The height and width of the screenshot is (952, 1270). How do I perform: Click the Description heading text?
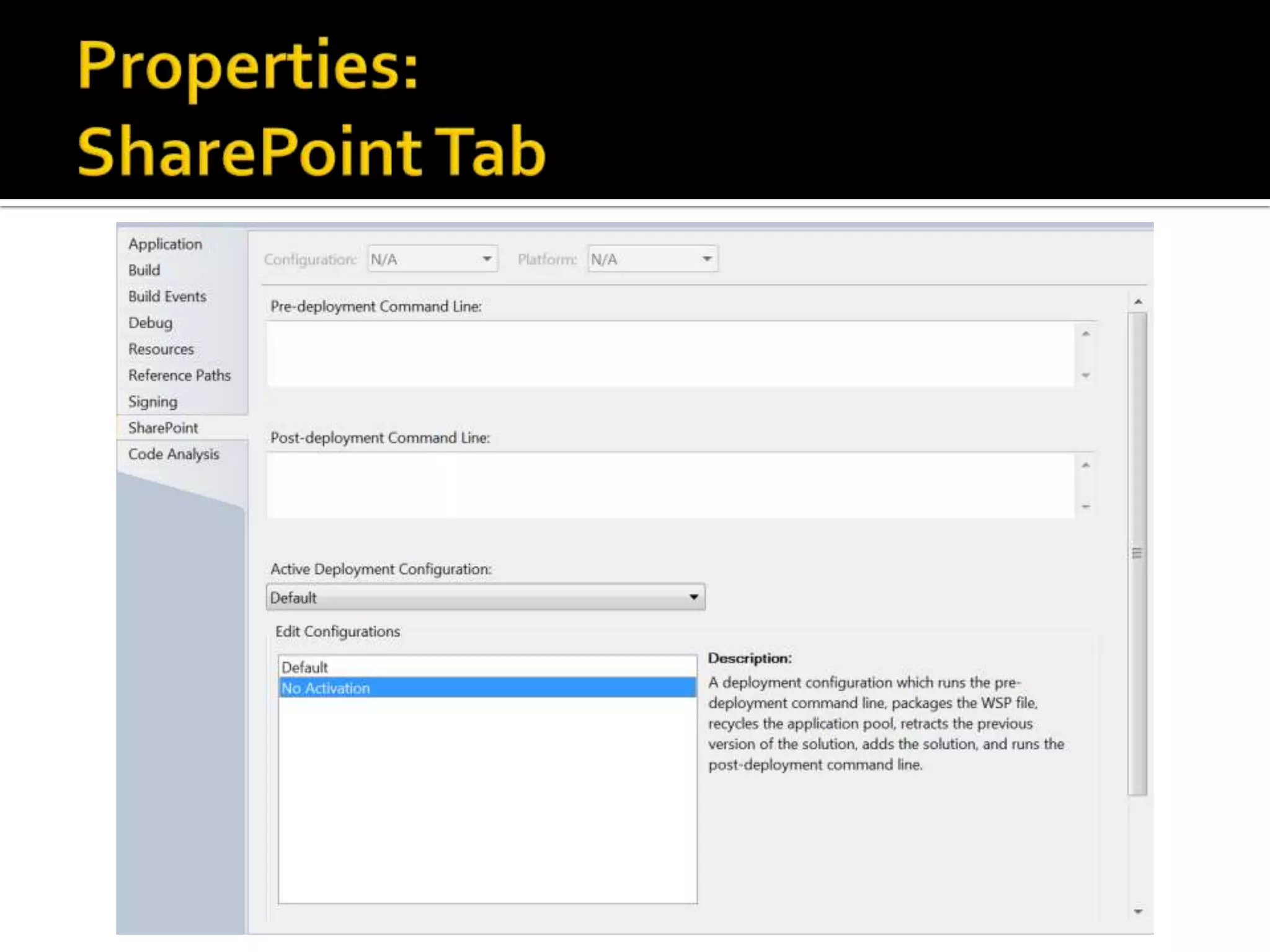(750, 658)
